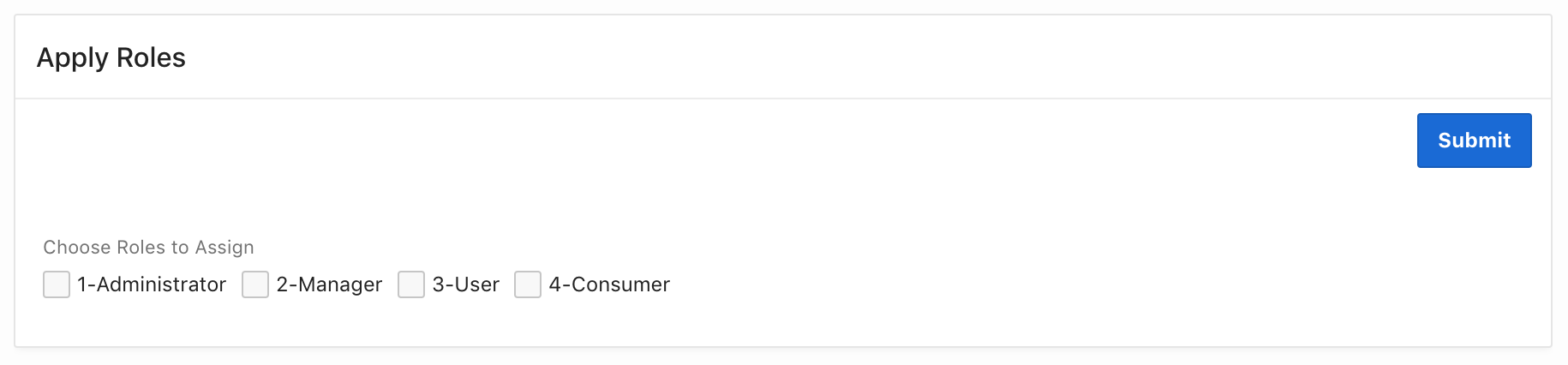1568x365 pixels.
Task: Toggle the User role option
Action: pyautogui.click(x=411, y=284)
